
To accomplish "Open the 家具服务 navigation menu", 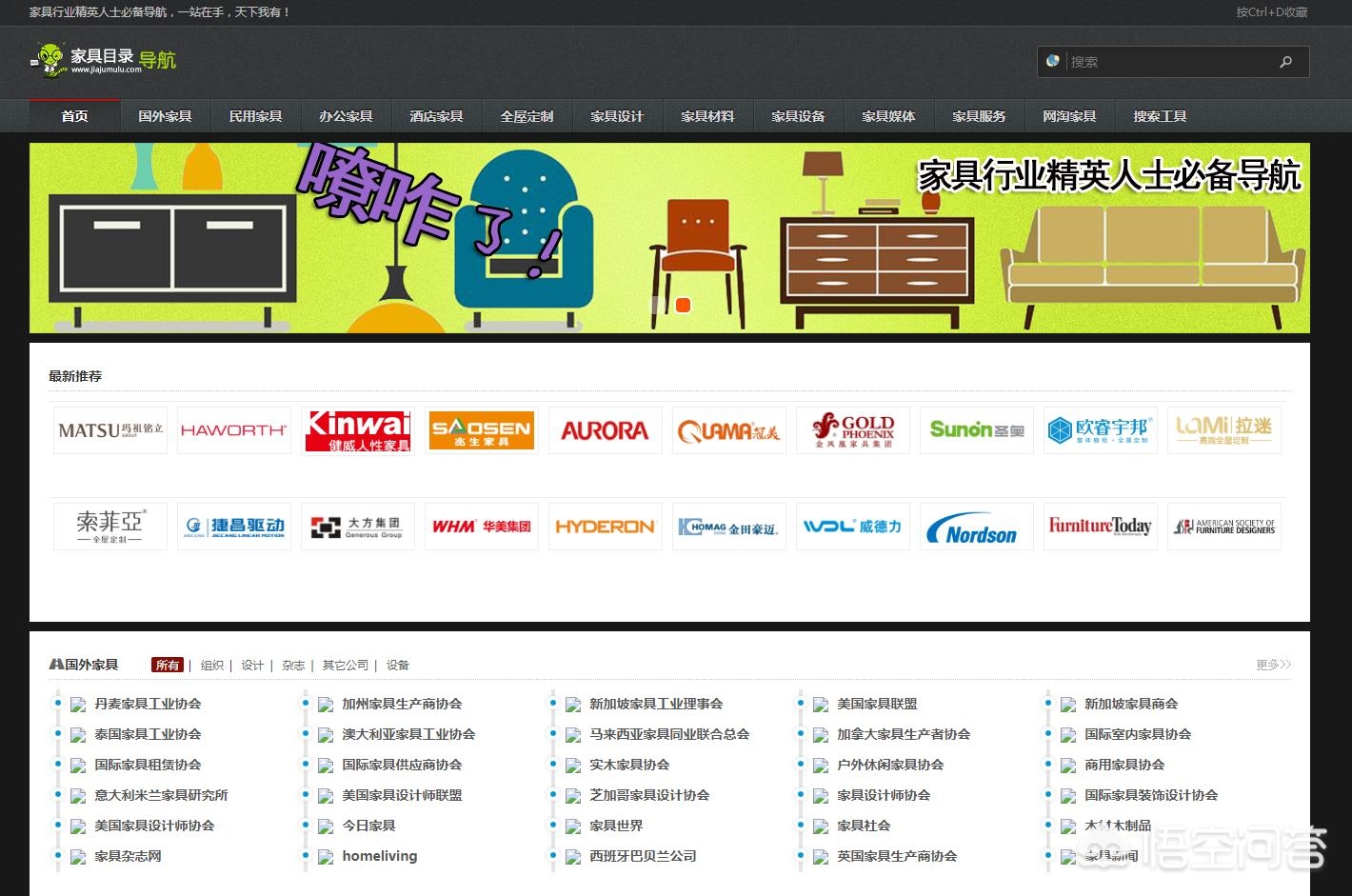I will pyautogui.click(x=979, y=116).
